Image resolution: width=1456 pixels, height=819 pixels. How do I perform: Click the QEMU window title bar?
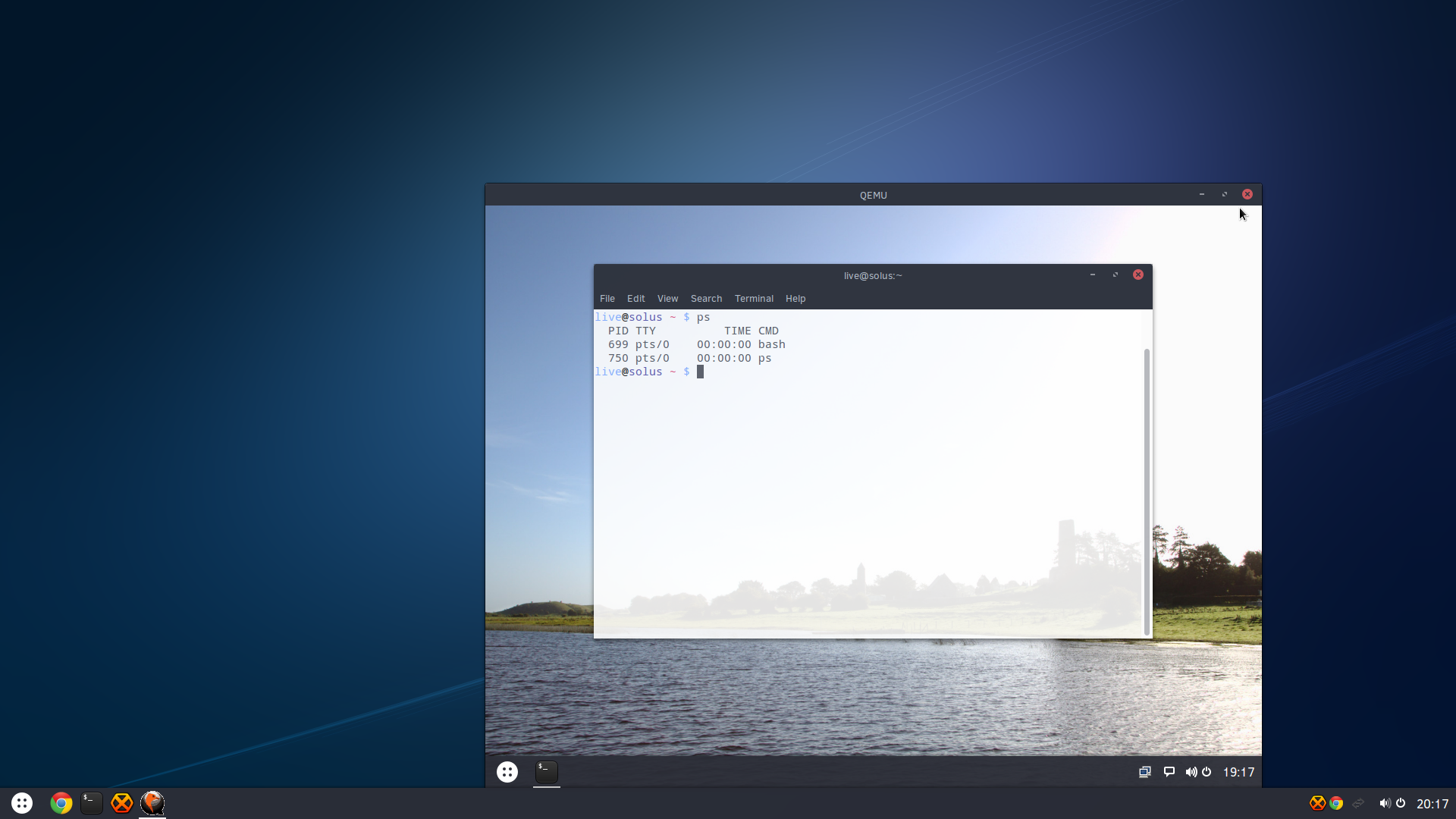pyautogui.click(x=874, y=195)
